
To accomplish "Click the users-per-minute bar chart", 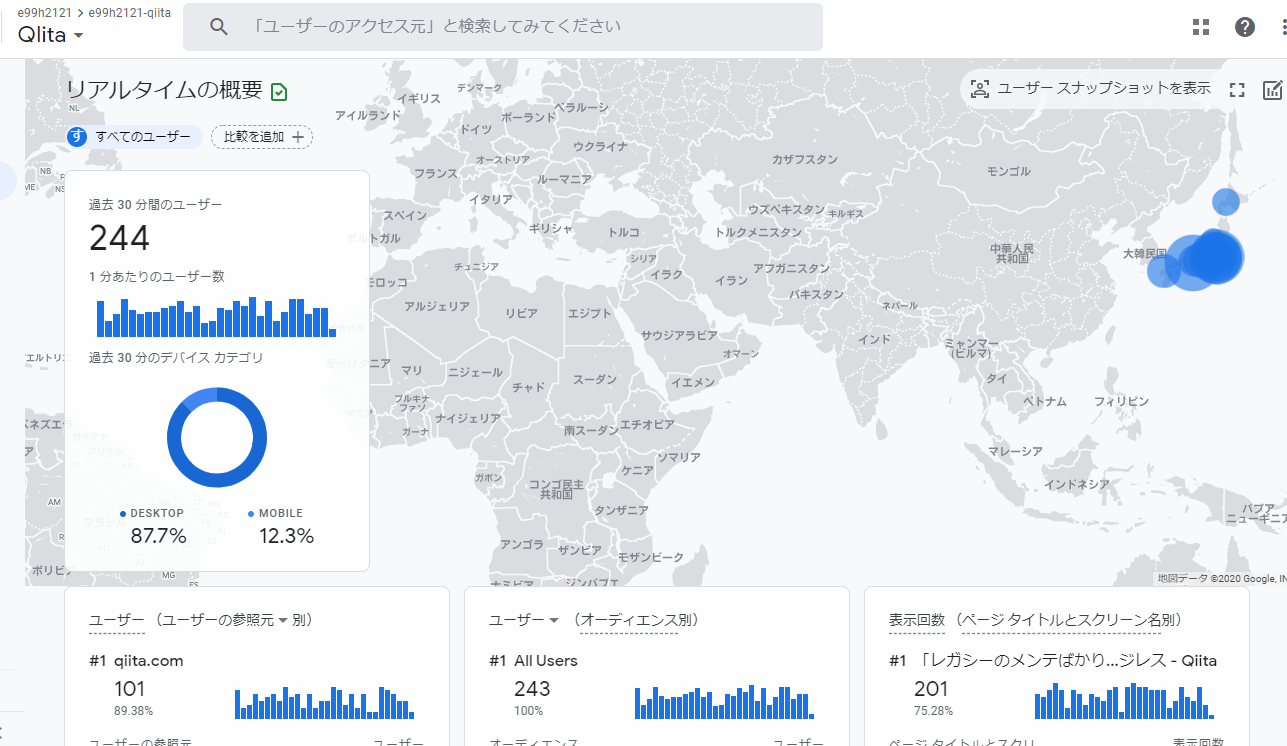I will coord(216,316).
